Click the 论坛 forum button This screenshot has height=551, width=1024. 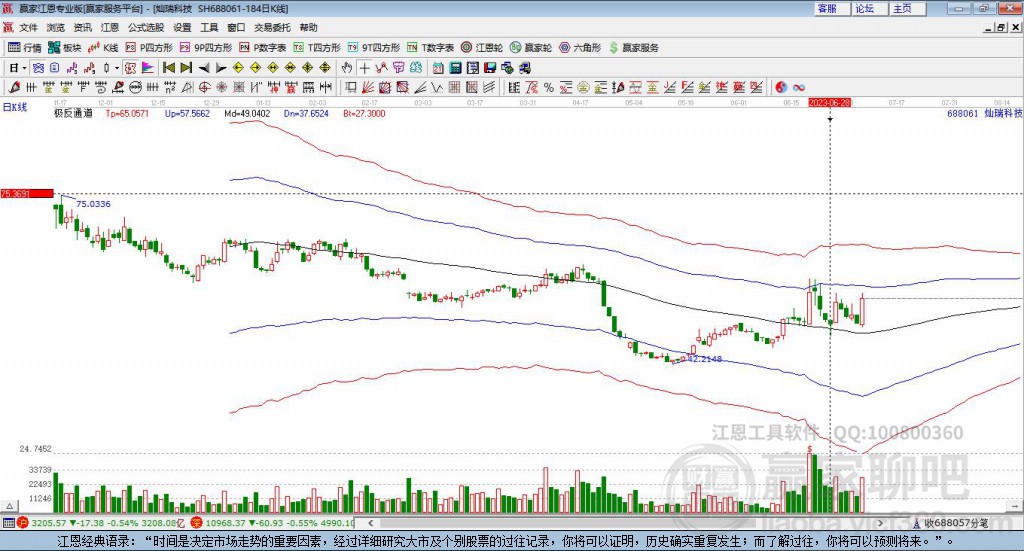869,8
